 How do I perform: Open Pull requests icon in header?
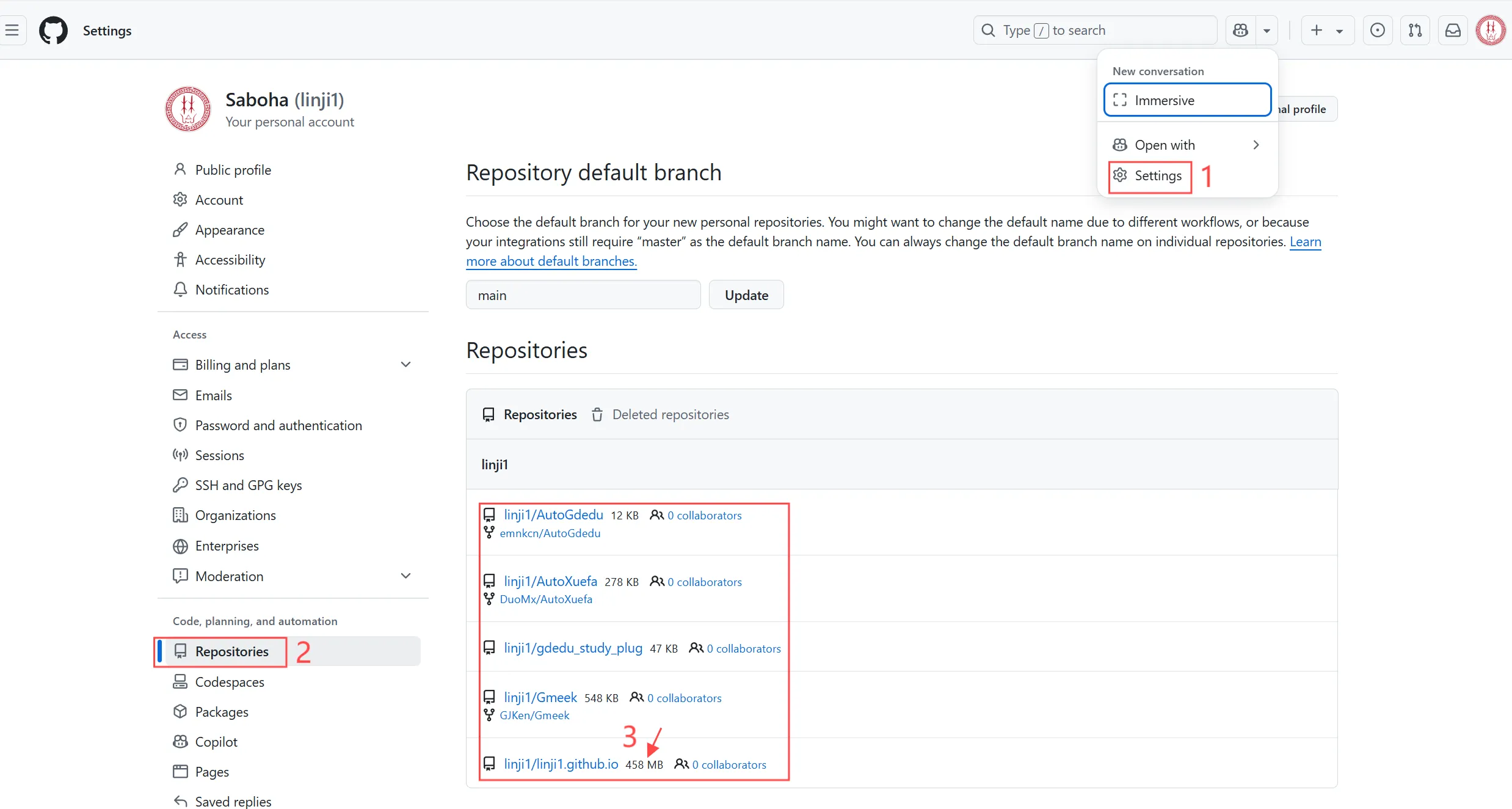coord(1415,30)
